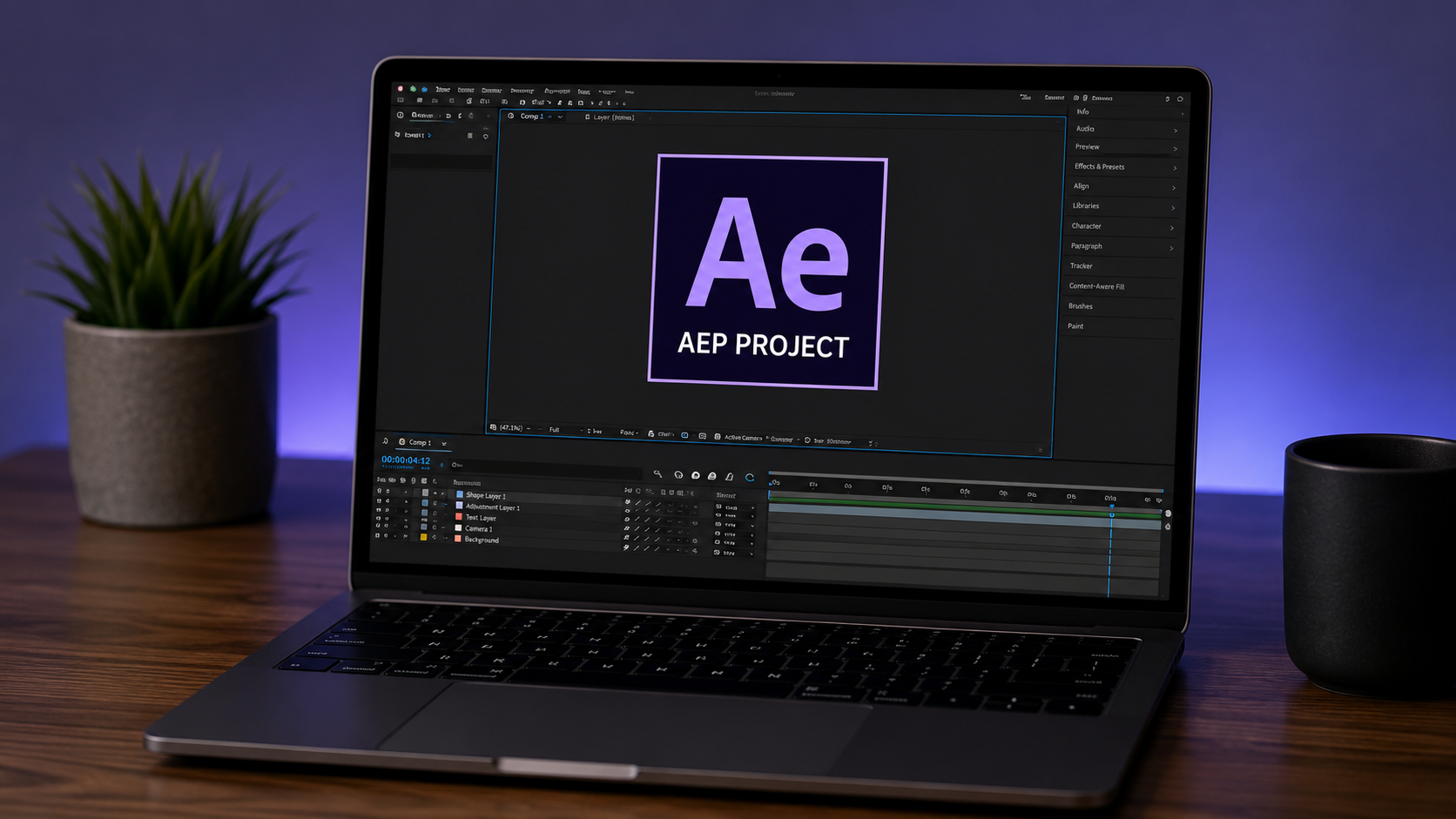The image size is (1456, 819).
Task: Click the circle icon left of Project tab
Action: pyautogui.click(x=401, y=115)
